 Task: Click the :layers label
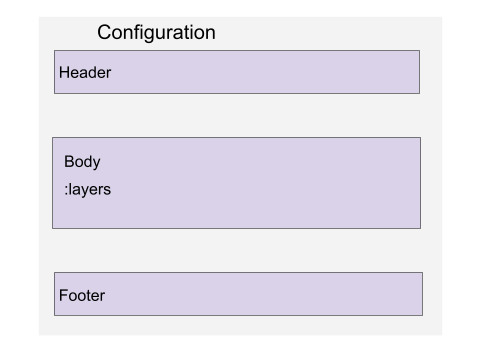click(x=87, y=190)
